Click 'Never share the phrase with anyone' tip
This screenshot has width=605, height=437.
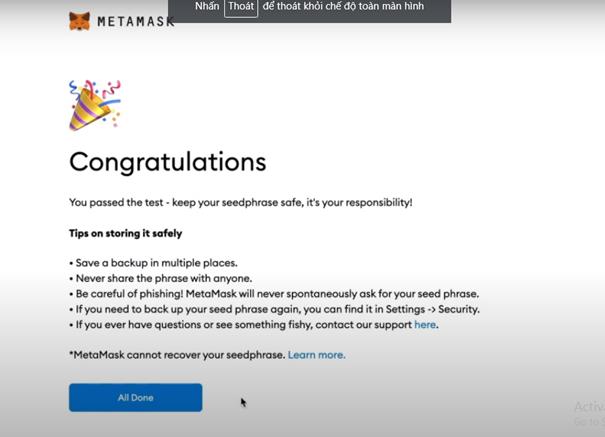point(160,278)
